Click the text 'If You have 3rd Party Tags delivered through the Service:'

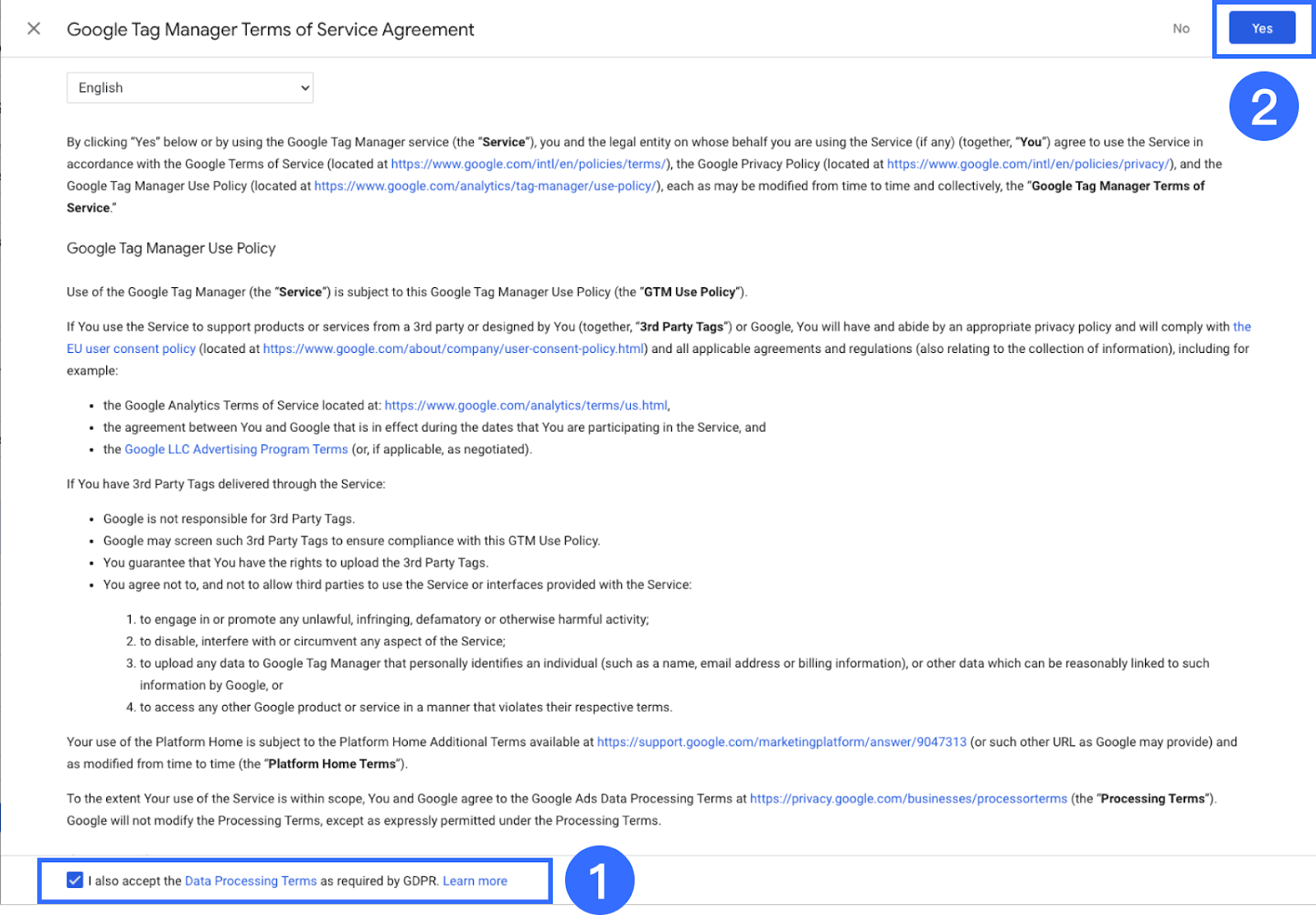coord(226,484)
